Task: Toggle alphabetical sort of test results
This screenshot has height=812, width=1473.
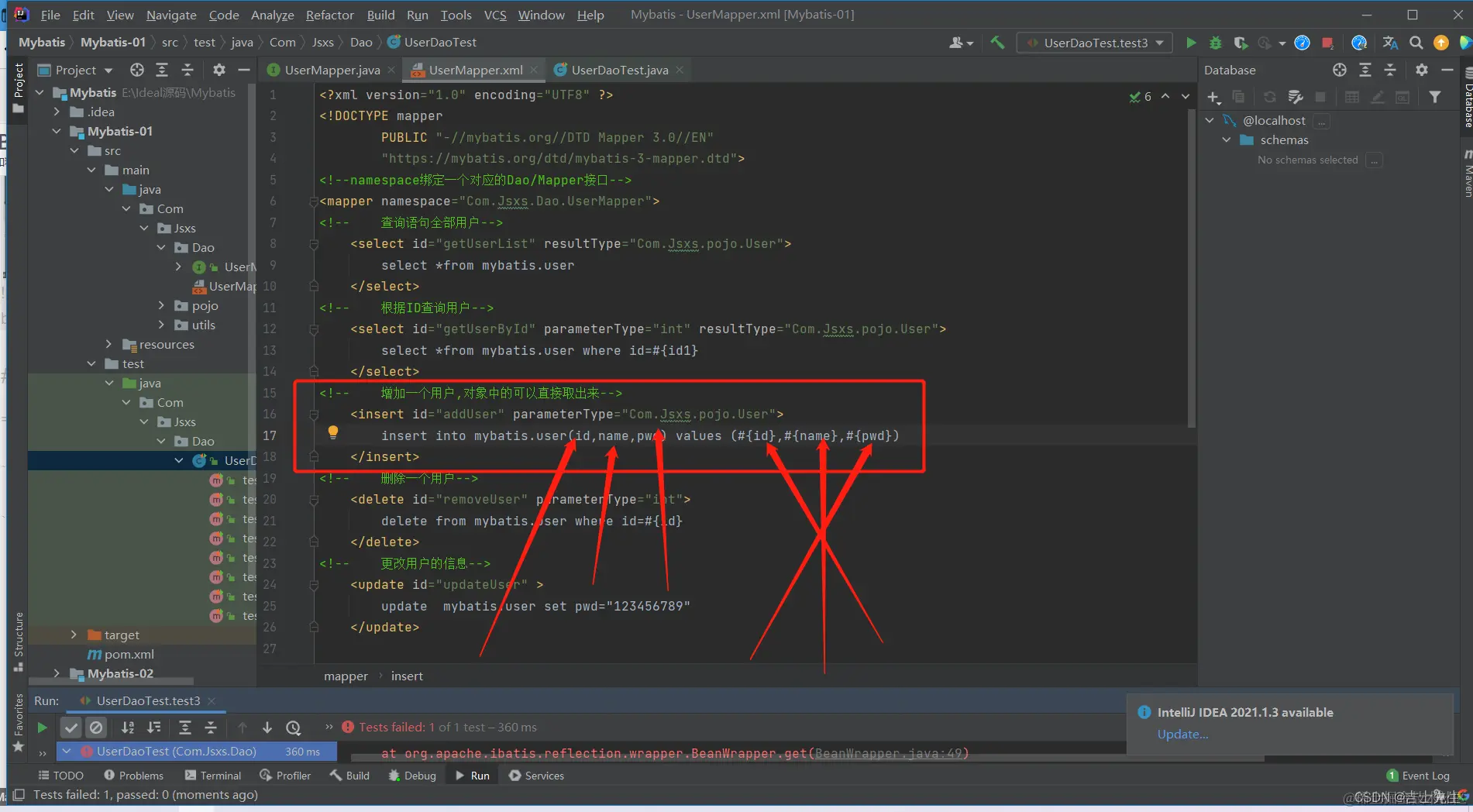Action: pyautogui.click(x=128, y=728)
